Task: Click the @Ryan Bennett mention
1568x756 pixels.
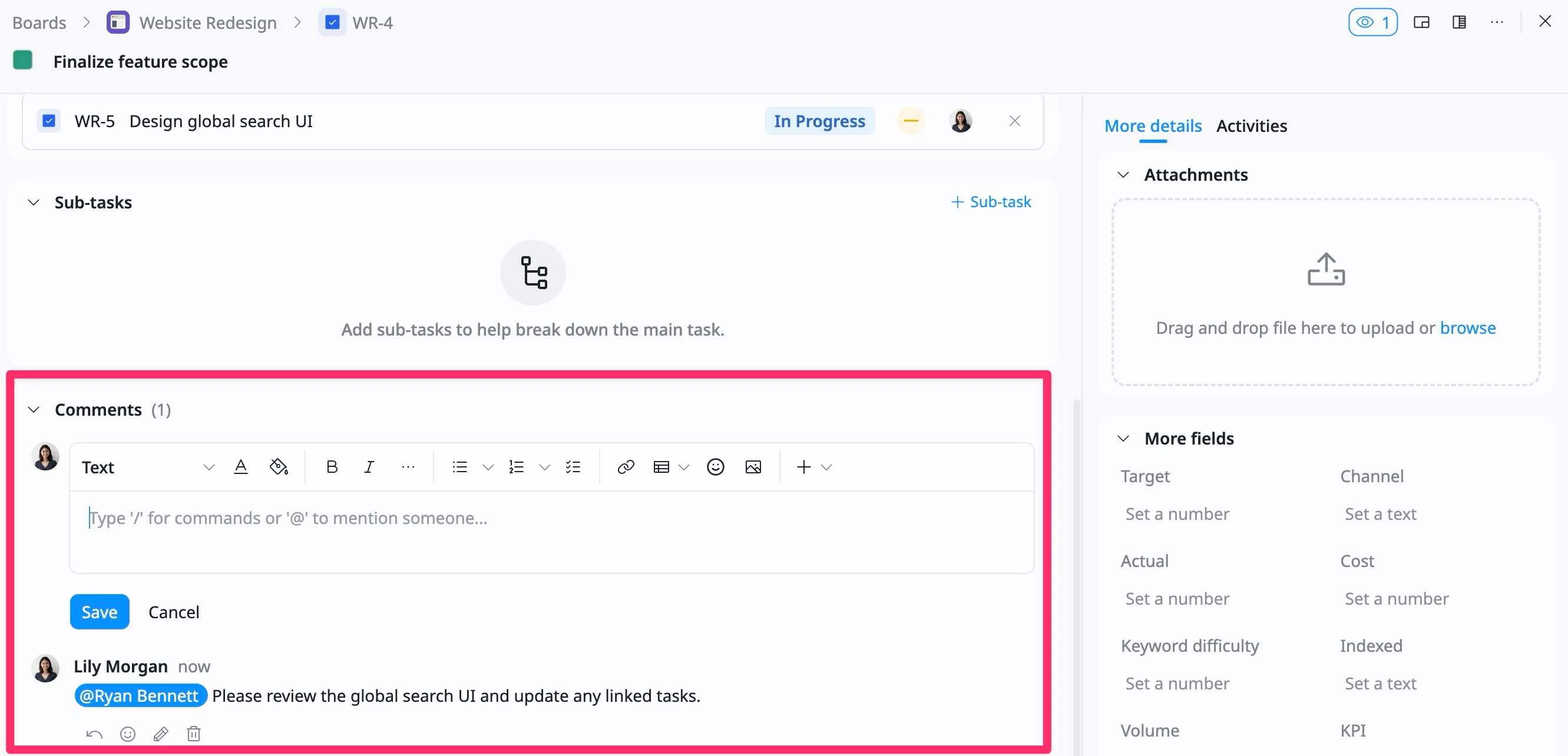Action: pyautogui.click(x=141, y=696)
